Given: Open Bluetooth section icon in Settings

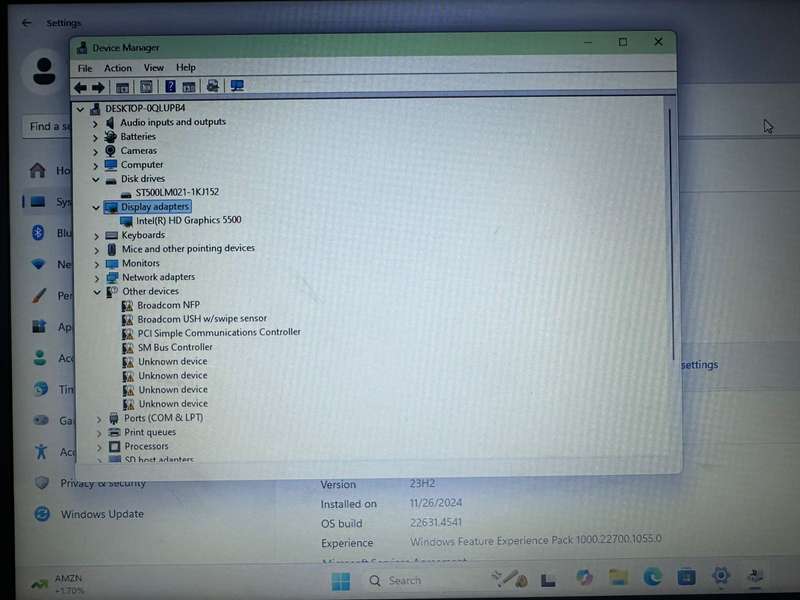Looking at the screenshot, I should tap(38, 233).
